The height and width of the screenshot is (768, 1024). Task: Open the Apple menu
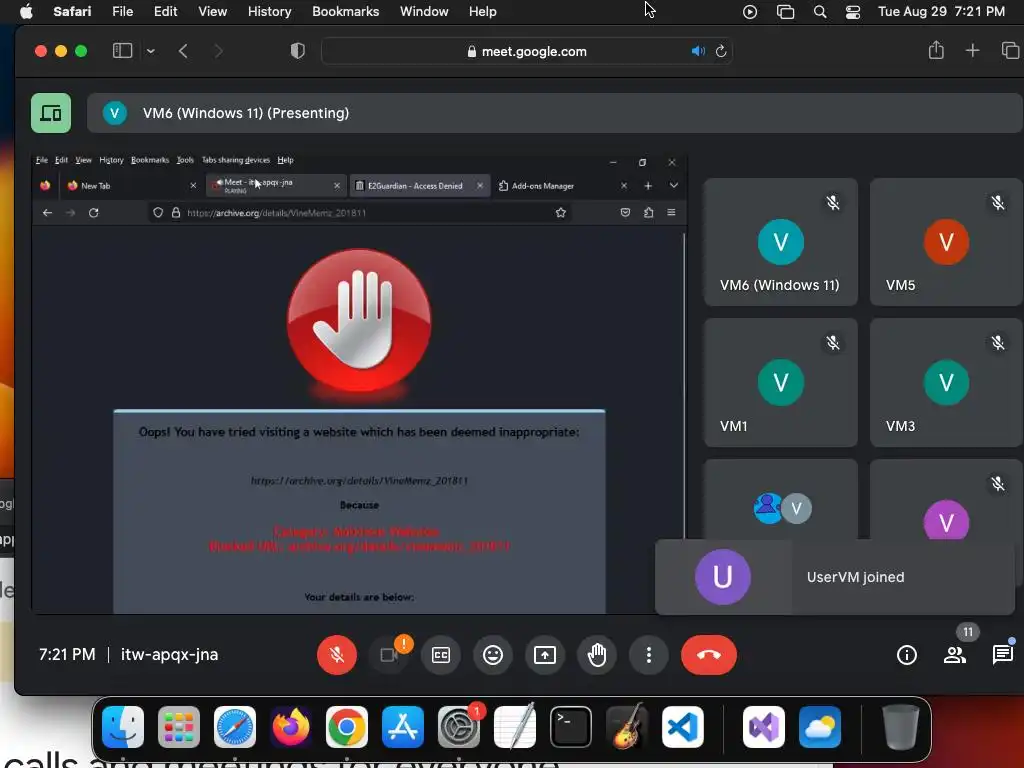tap(26, 11)
